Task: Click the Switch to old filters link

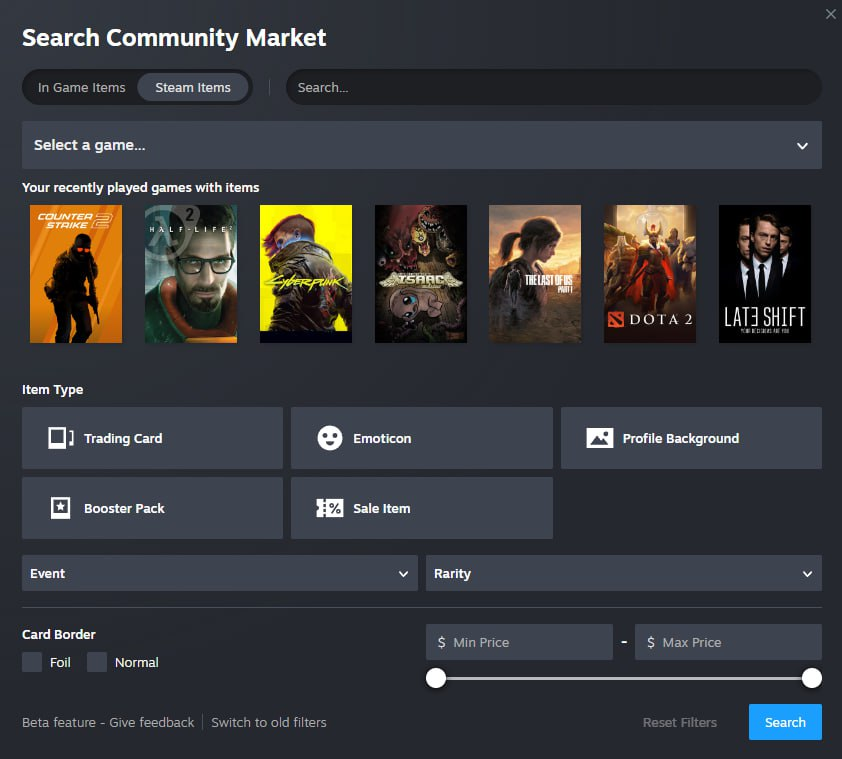Action: [x=269, y=722]
